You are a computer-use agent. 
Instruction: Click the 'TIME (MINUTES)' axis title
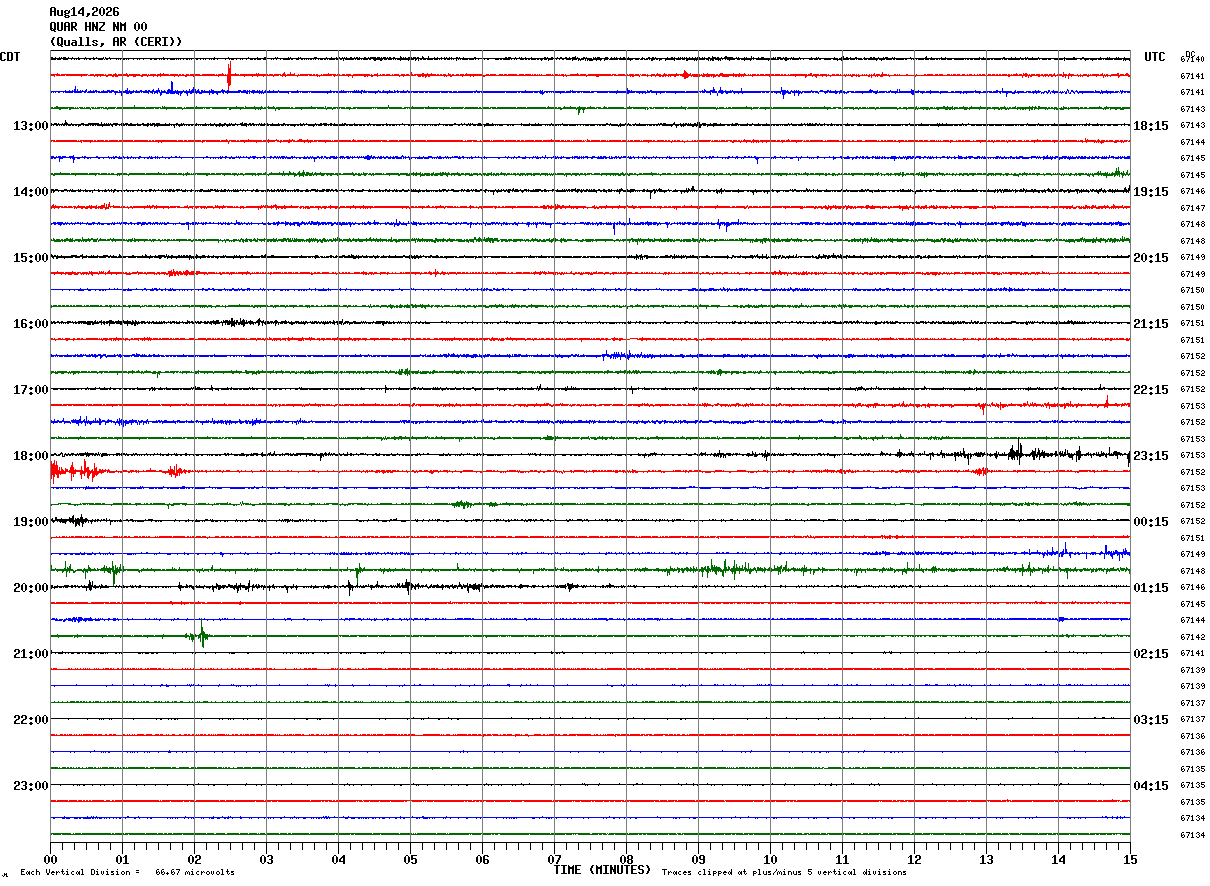coord(602,870)
